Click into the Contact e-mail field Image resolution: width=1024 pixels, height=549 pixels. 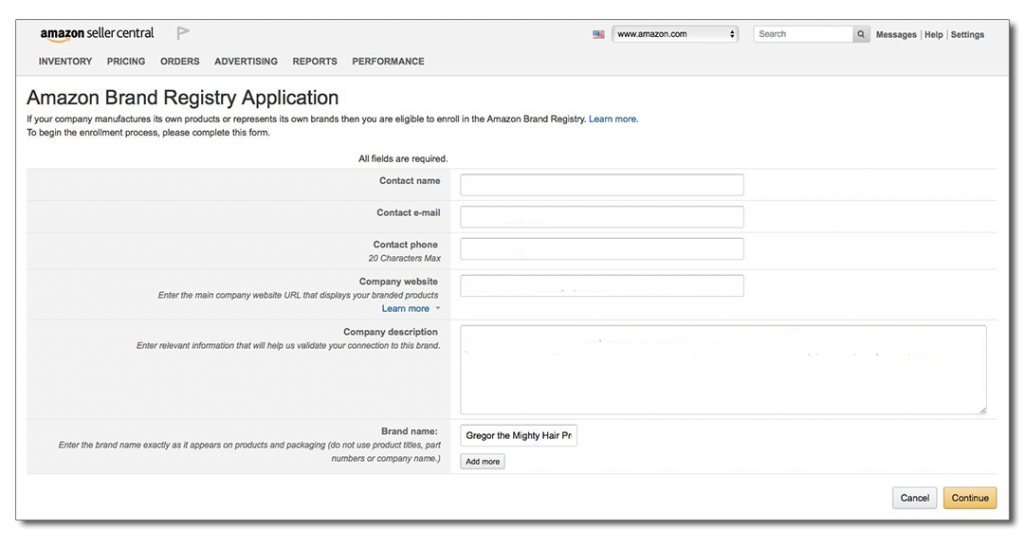[x=601, y=217]
